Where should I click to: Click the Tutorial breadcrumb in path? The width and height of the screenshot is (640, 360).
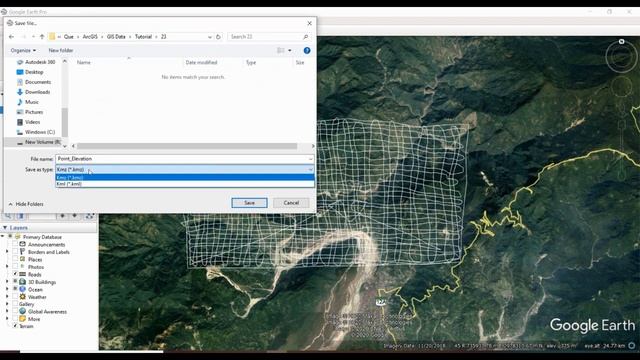click(143, 37)
